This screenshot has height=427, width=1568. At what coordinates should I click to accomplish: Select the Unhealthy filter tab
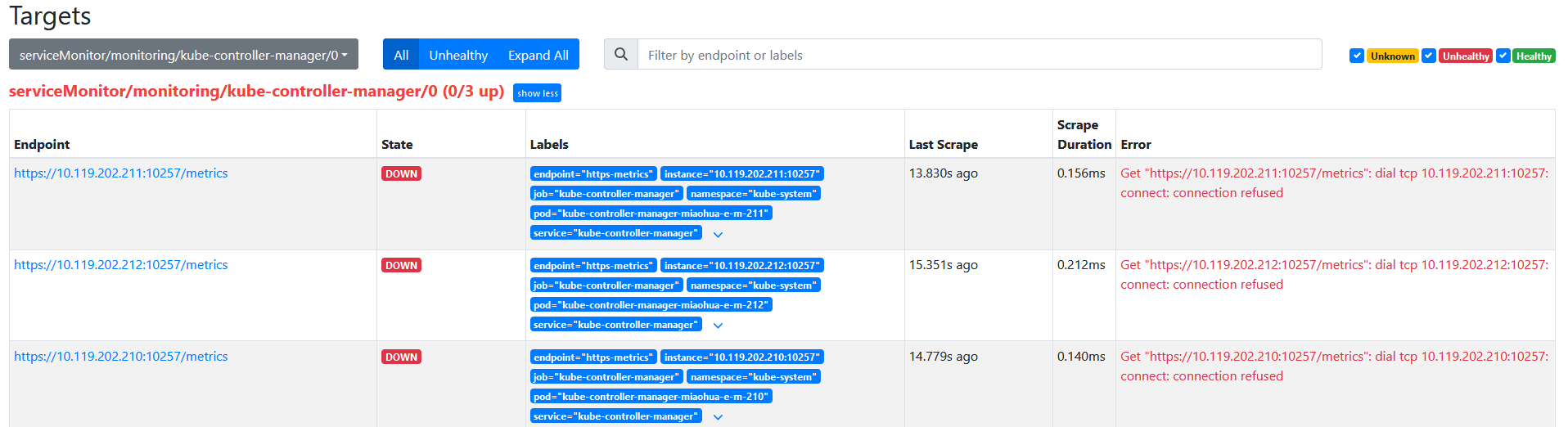458,54
